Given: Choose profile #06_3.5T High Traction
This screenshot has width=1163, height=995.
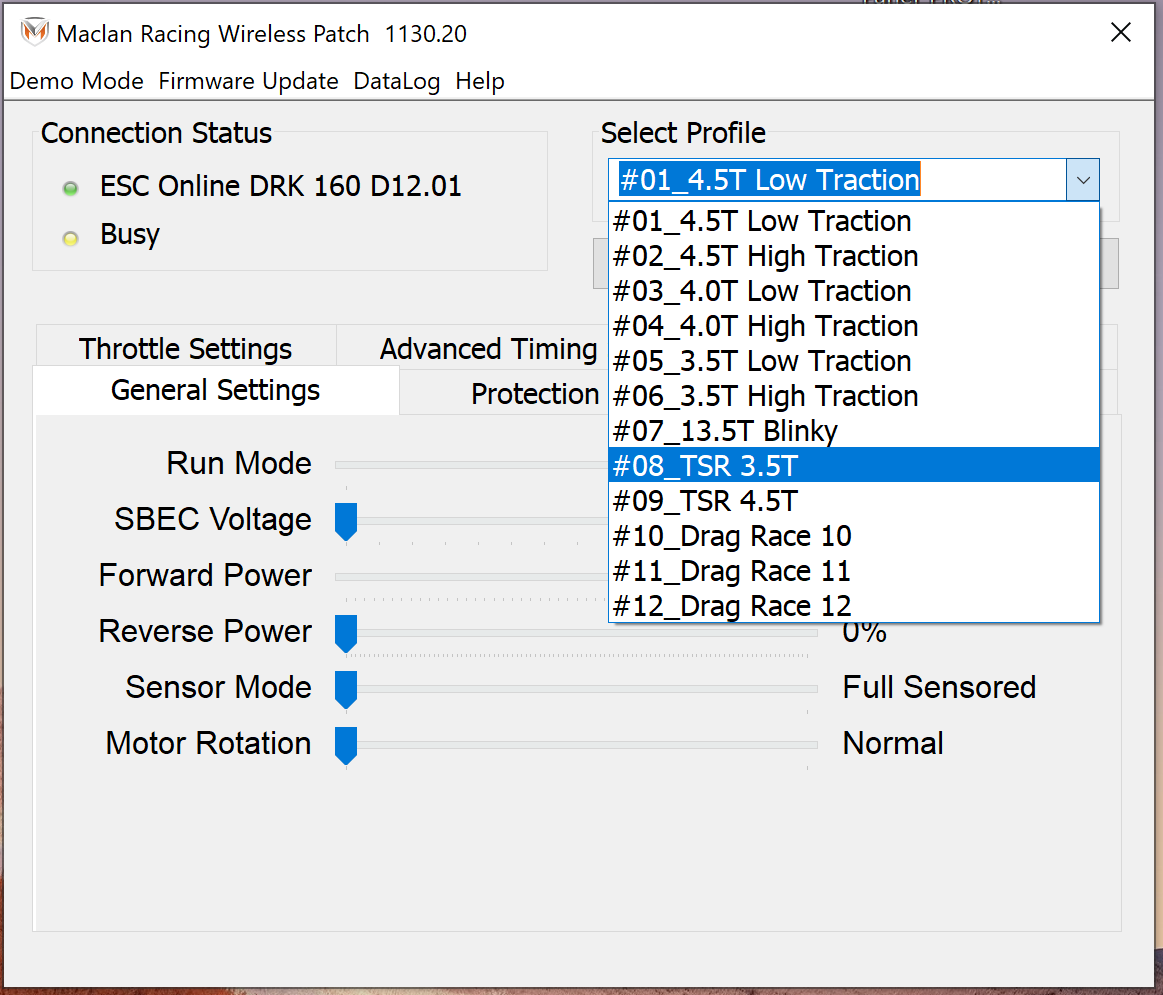Looking at the screenshot, I should point(854,396).
